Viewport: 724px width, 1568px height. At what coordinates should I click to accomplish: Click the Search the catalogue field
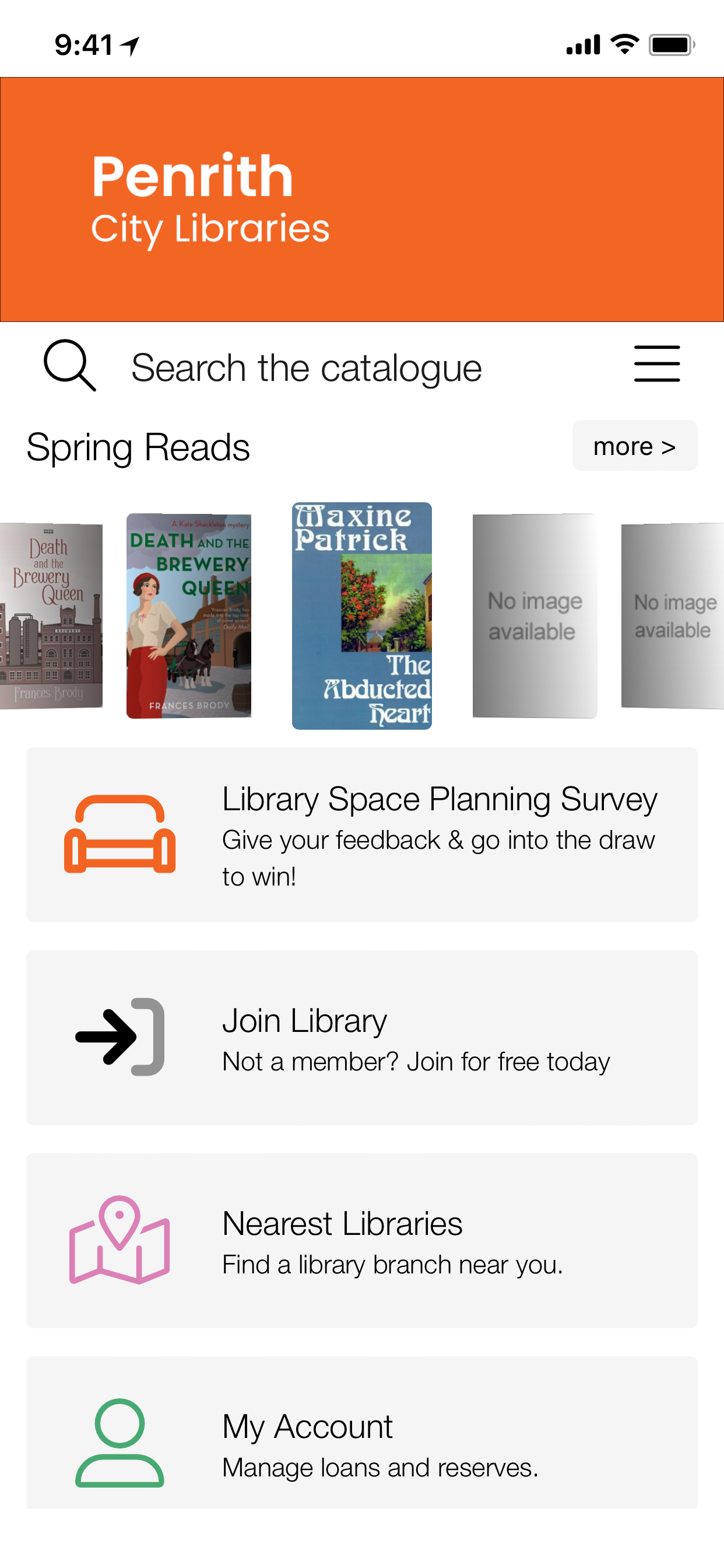pos(307,368)
